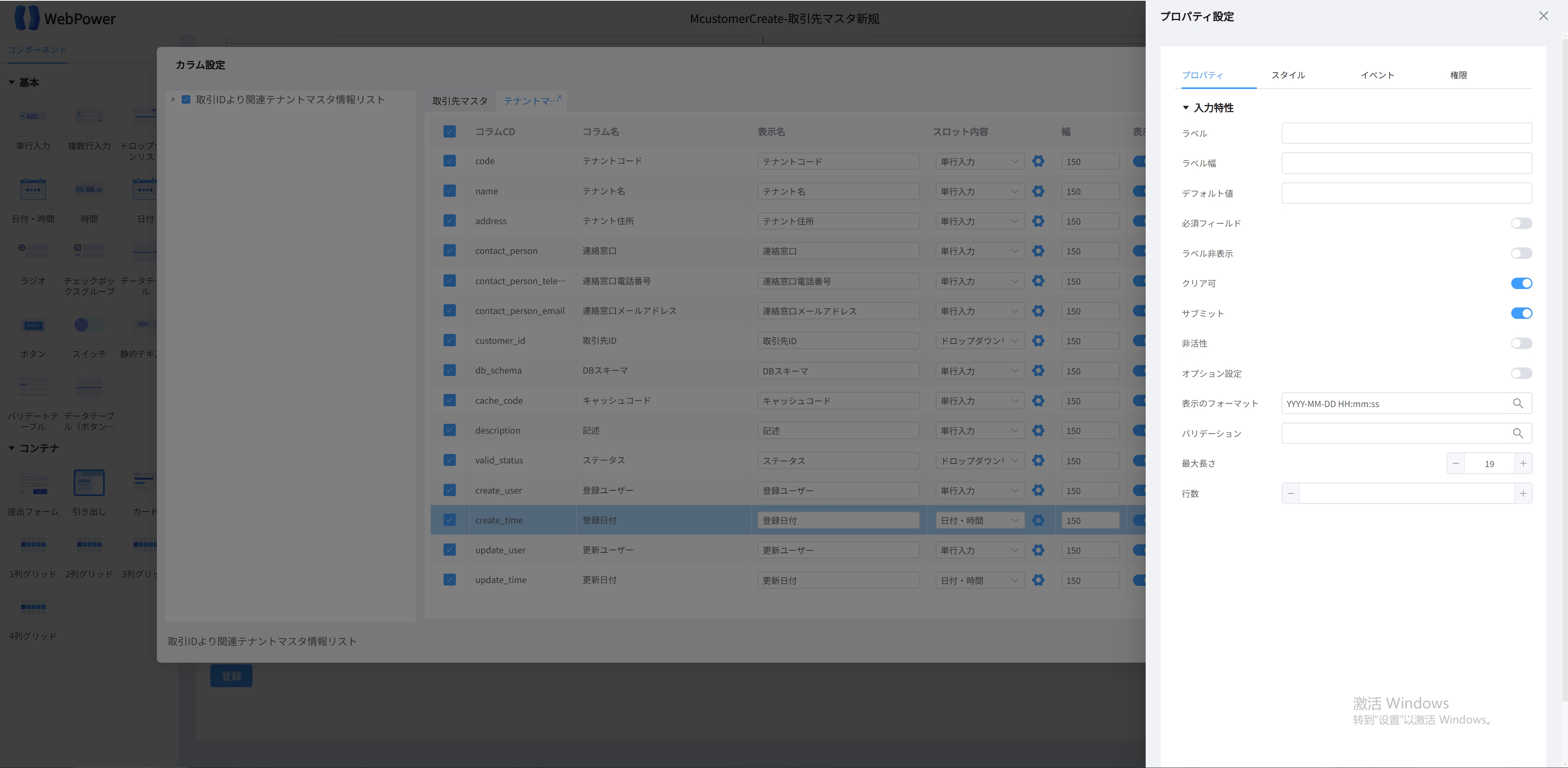Switch to スタイル tab

(x=1288, y=75)
